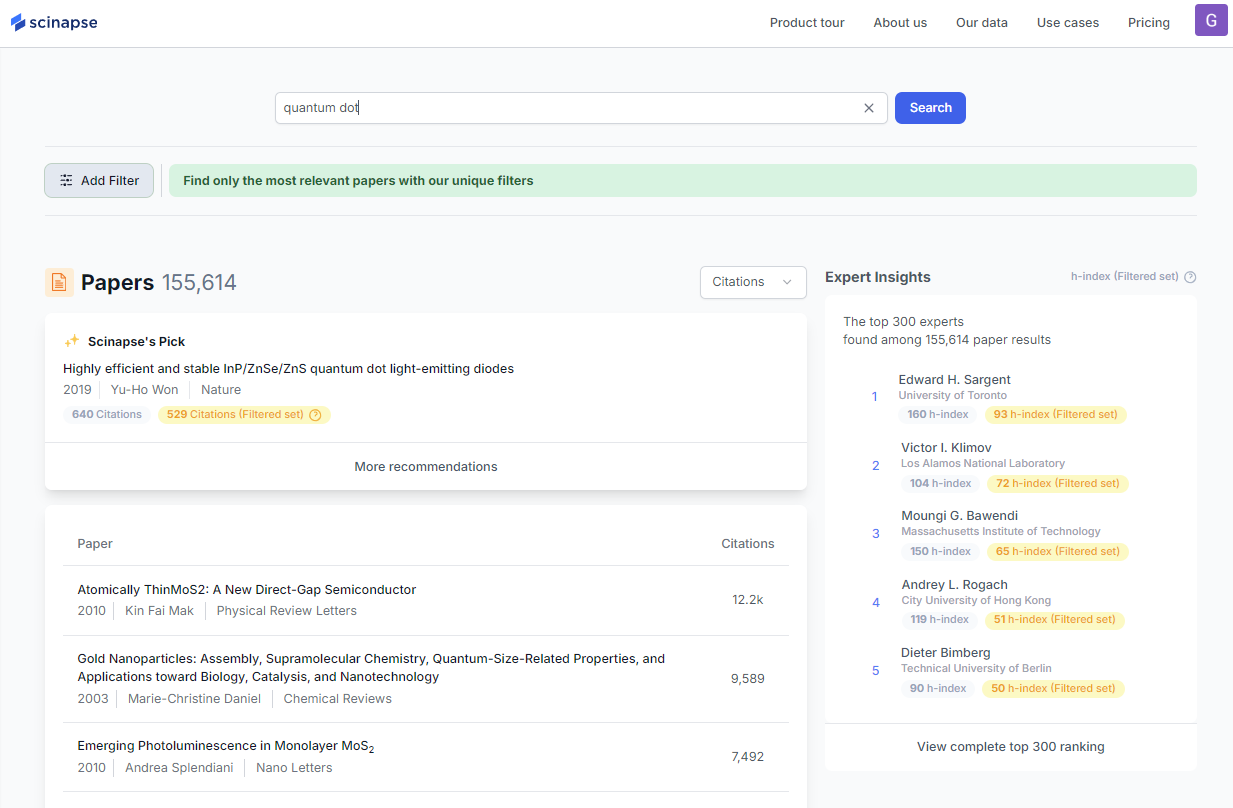
Task: Click the 640 Citations badge
Action: coord(107,414)
